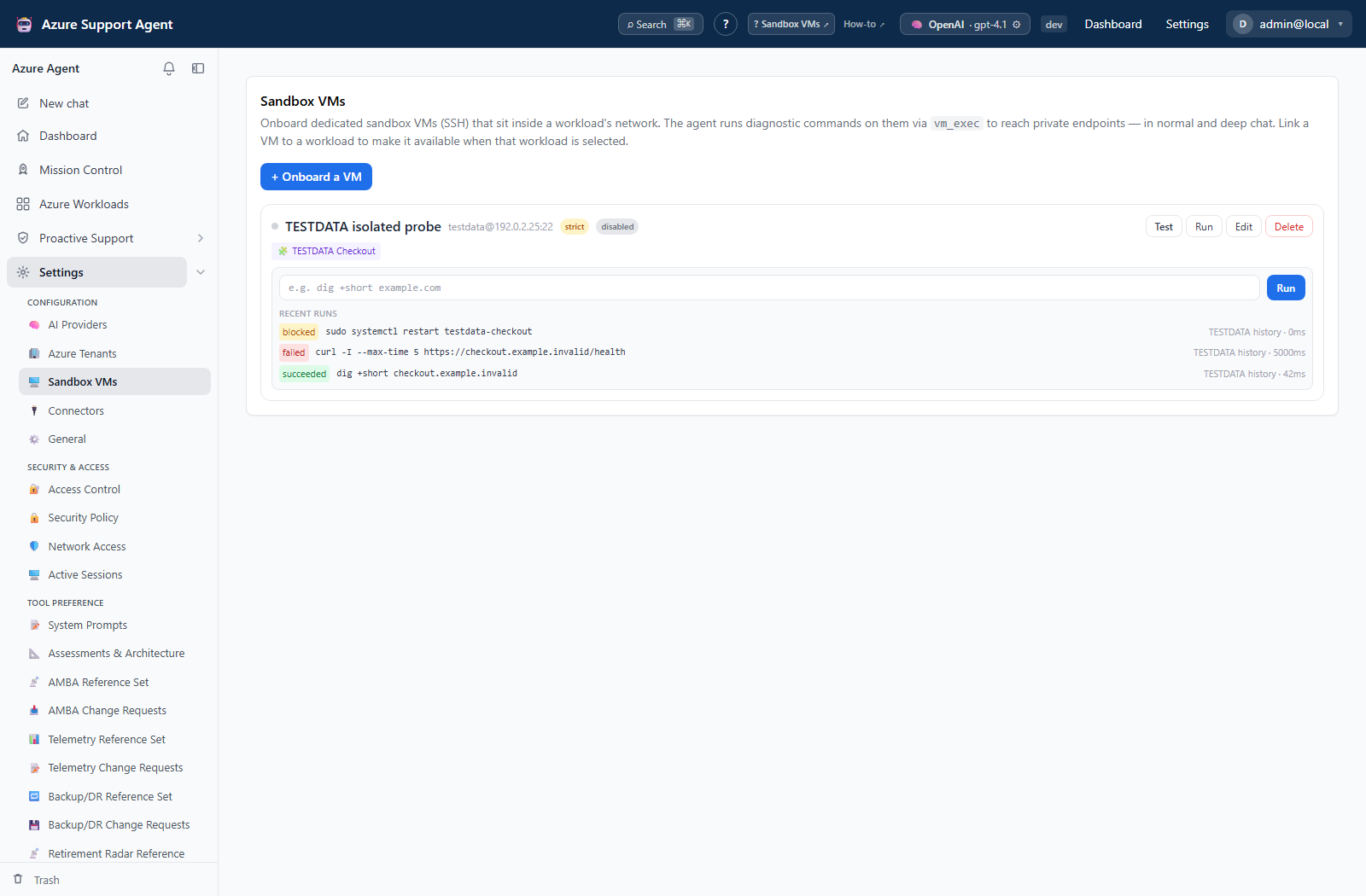1366x896 pixels.
Task: Open the Sandbox VMs help link in header
Action: [x=791, y=24]
